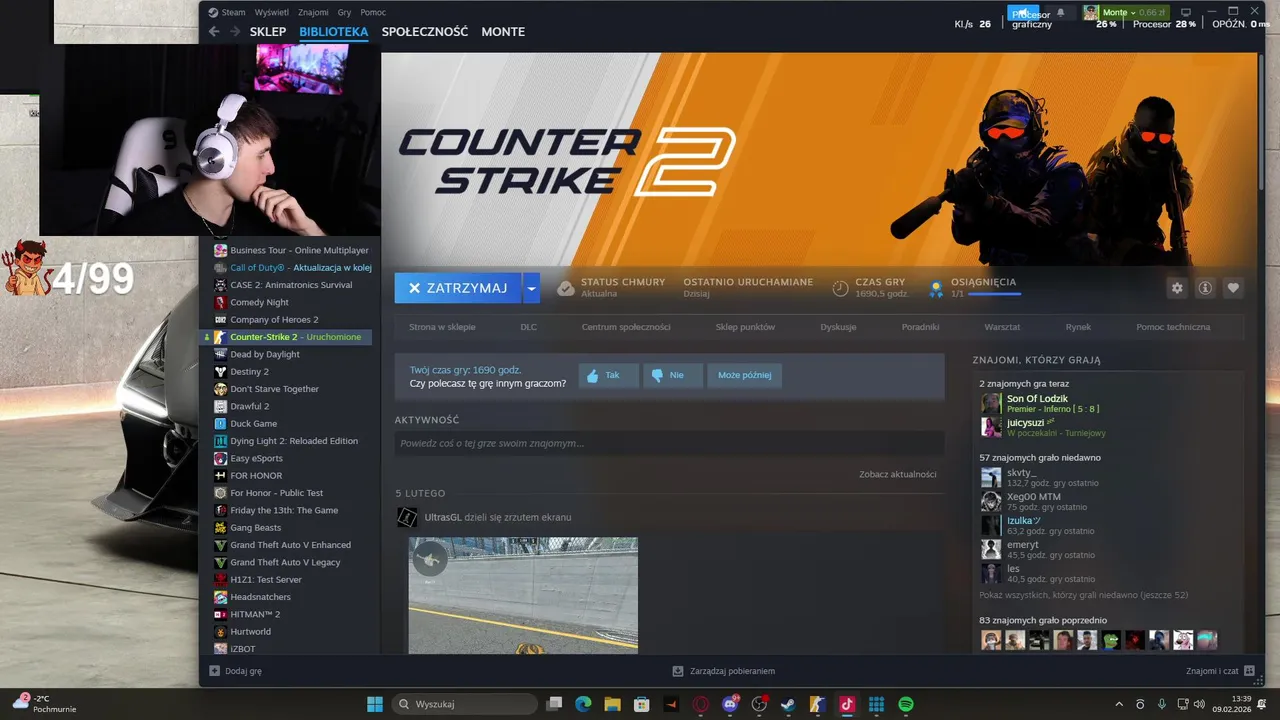Open the DLC link
The height and width of the screenshot is (720, 1280).
[529, 327]
